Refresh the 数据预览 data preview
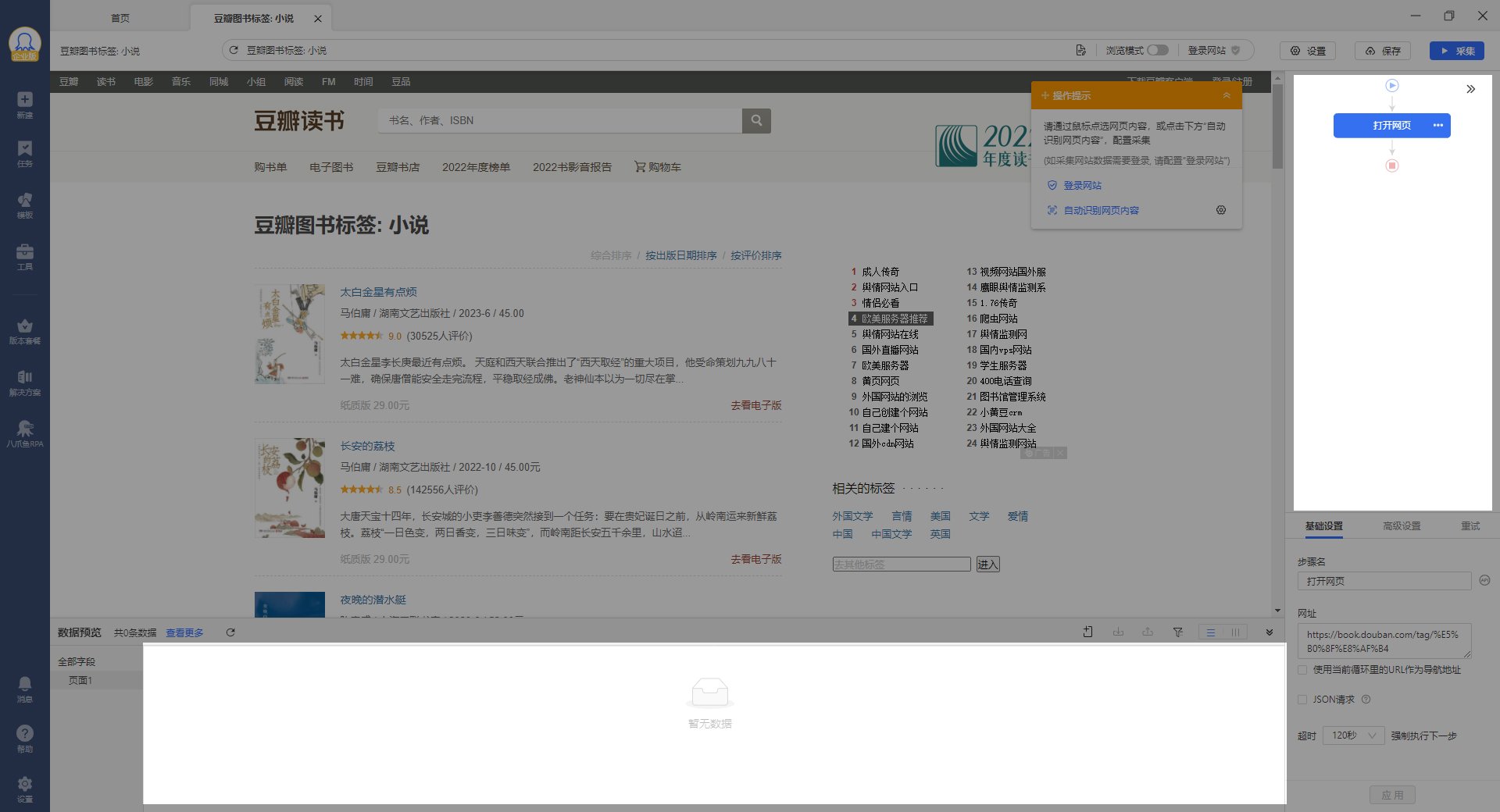Viewport: 1500px width, 812px height. tap(230, 632)
